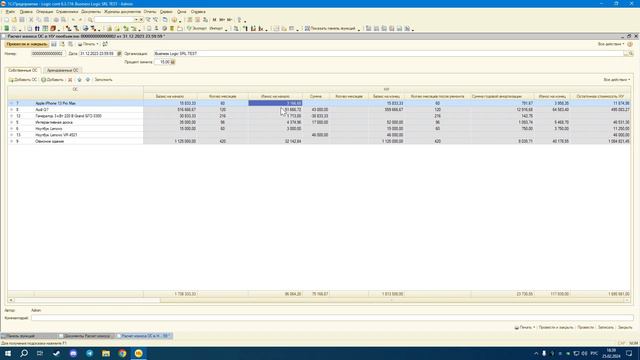Click the 'Добавить' button in table toolbar

point(53,80)
